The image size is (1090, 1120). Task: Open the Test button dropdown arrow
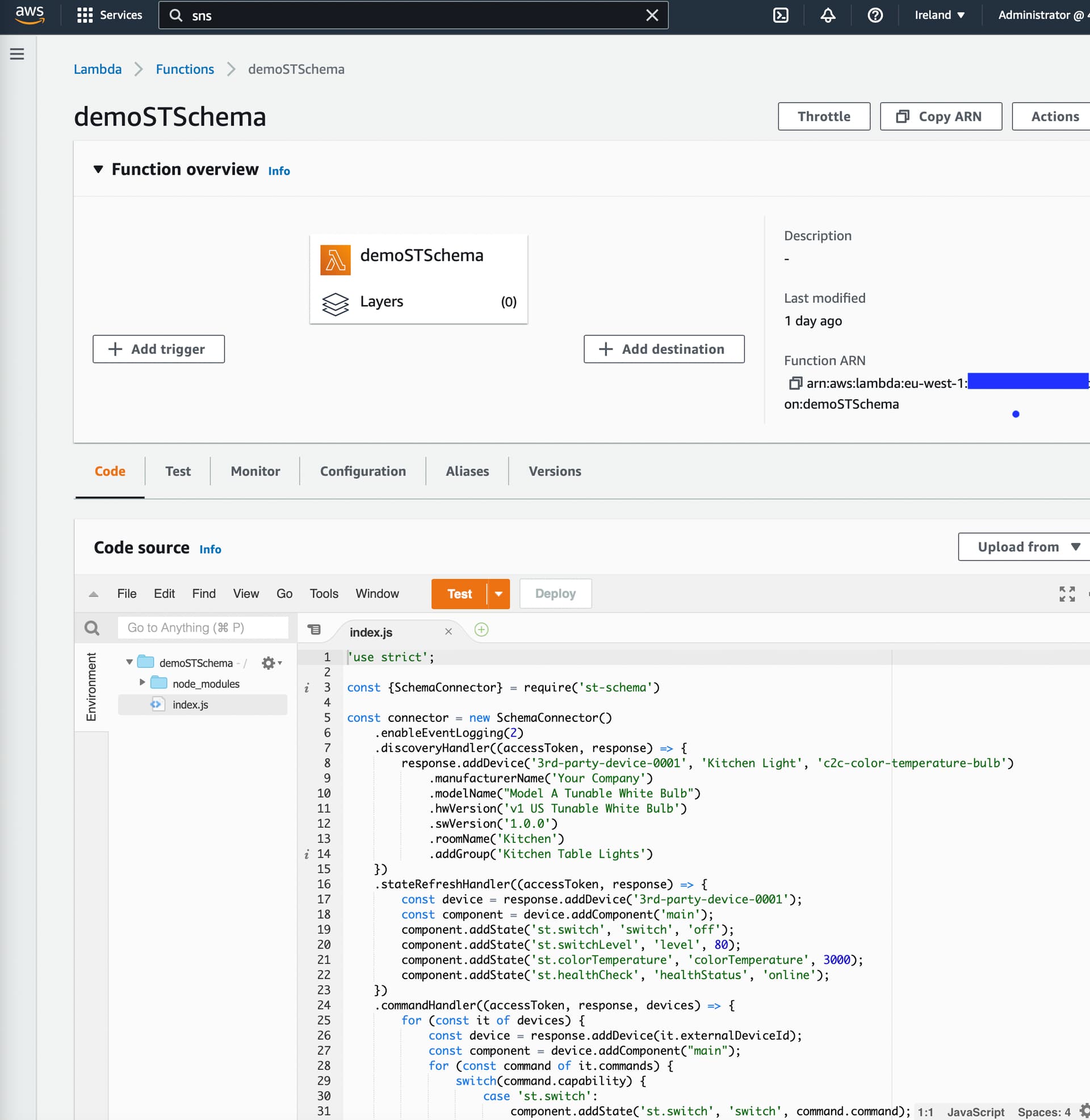pos(498,594)
